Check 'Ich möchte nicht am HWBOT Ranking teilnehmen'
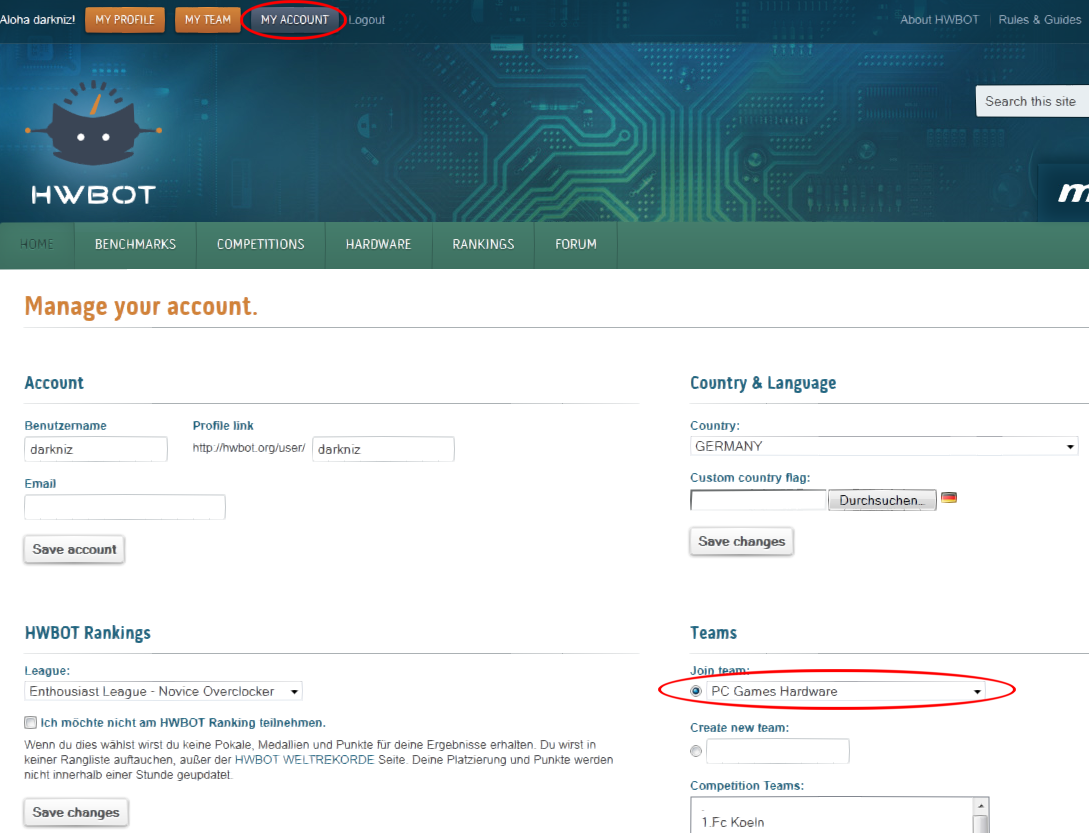This screenshot has width=1089, height=833. 31,723
